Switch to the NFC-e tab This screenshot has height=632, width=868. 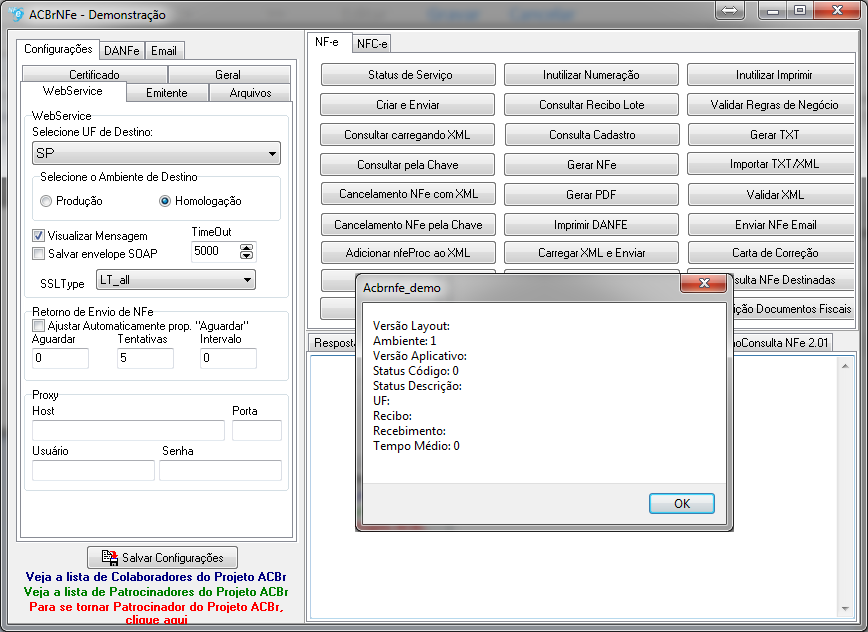coord(372,44)
